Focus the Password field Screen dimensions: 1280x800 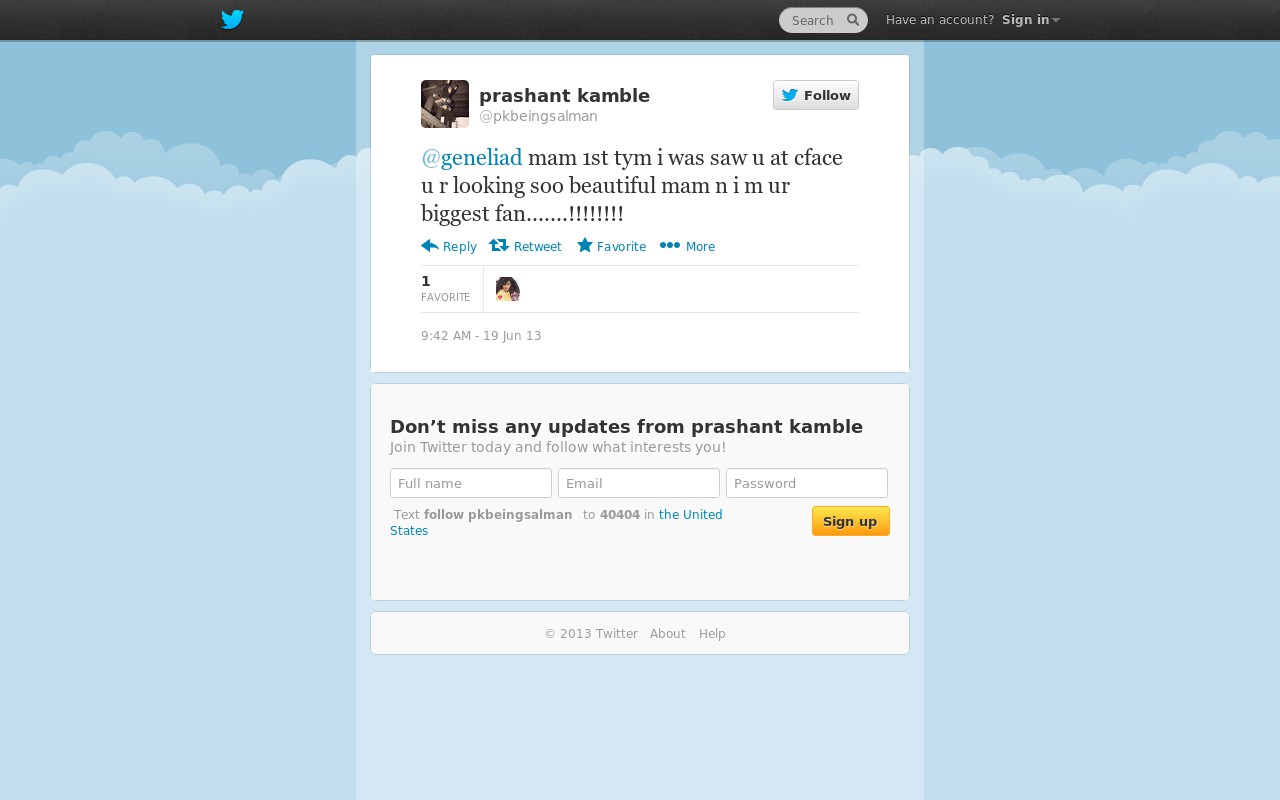click(807, 483)
